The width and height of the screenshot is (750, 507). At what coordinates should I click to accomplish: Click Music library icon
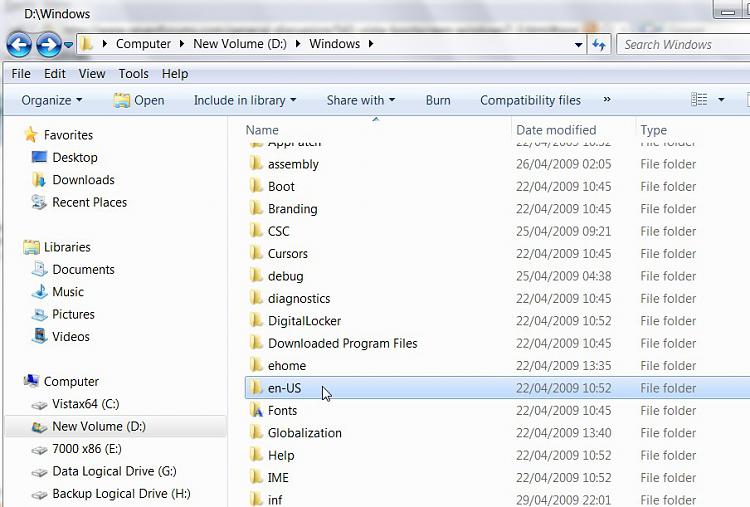[39, 292]
